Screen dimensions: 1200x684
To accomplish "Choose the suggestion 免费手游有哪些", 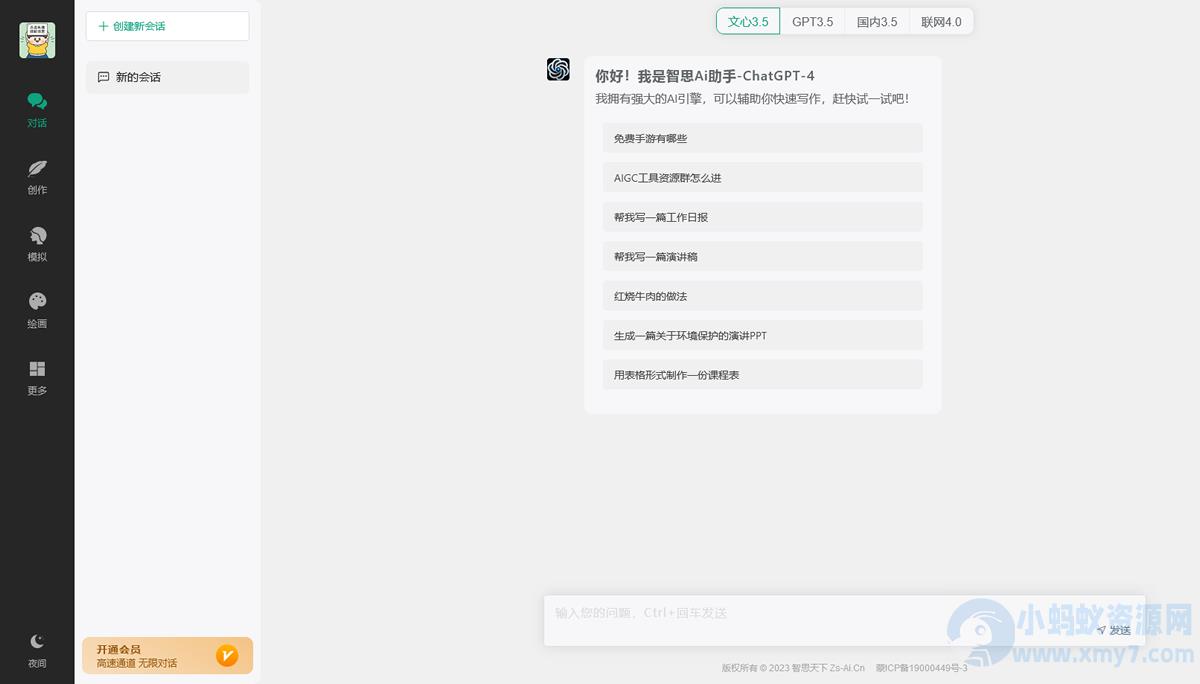I will tap(762, 138).
